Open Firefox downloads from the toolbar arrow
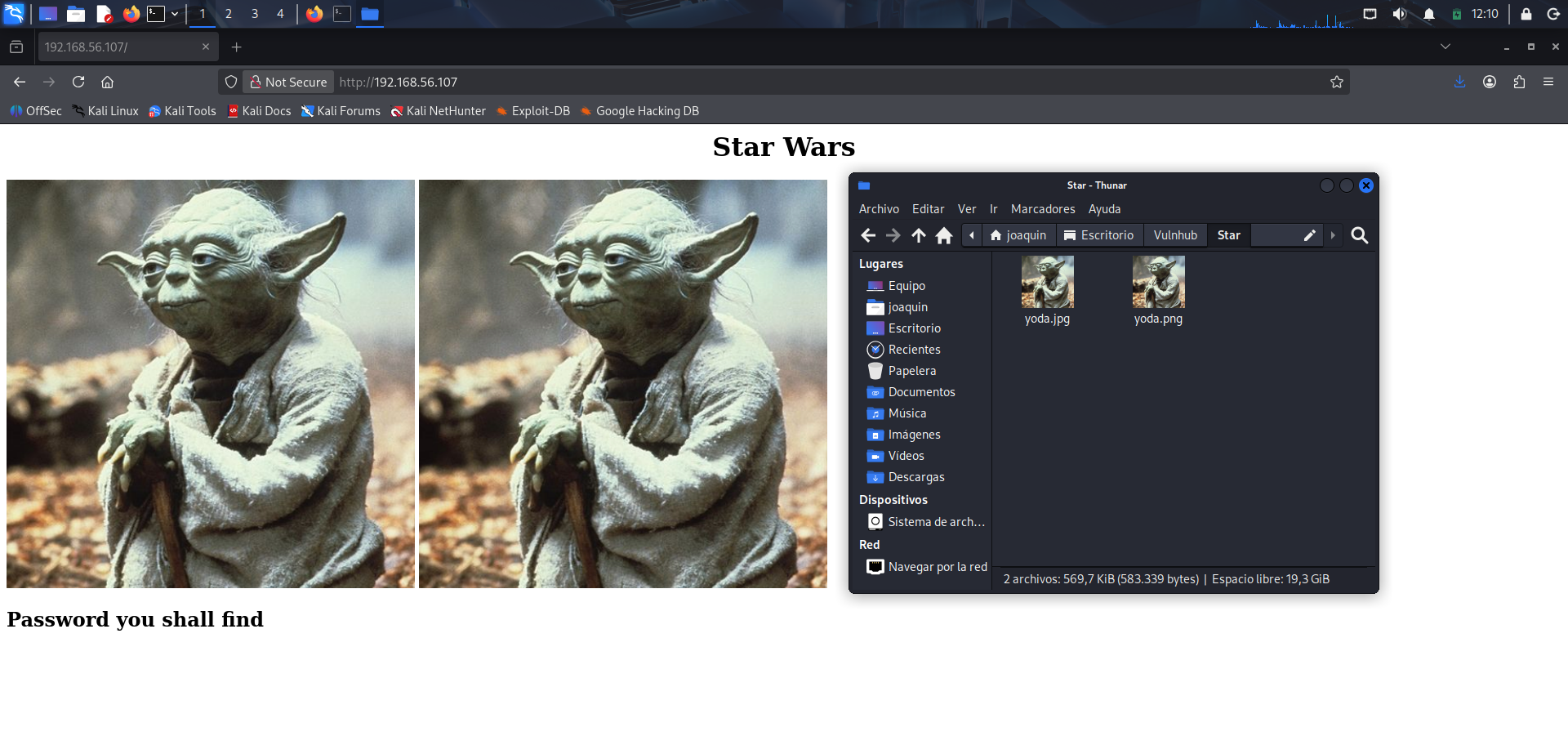Screen dimensions: 1568x754 pyautogui.click(x=1459, y=82)
